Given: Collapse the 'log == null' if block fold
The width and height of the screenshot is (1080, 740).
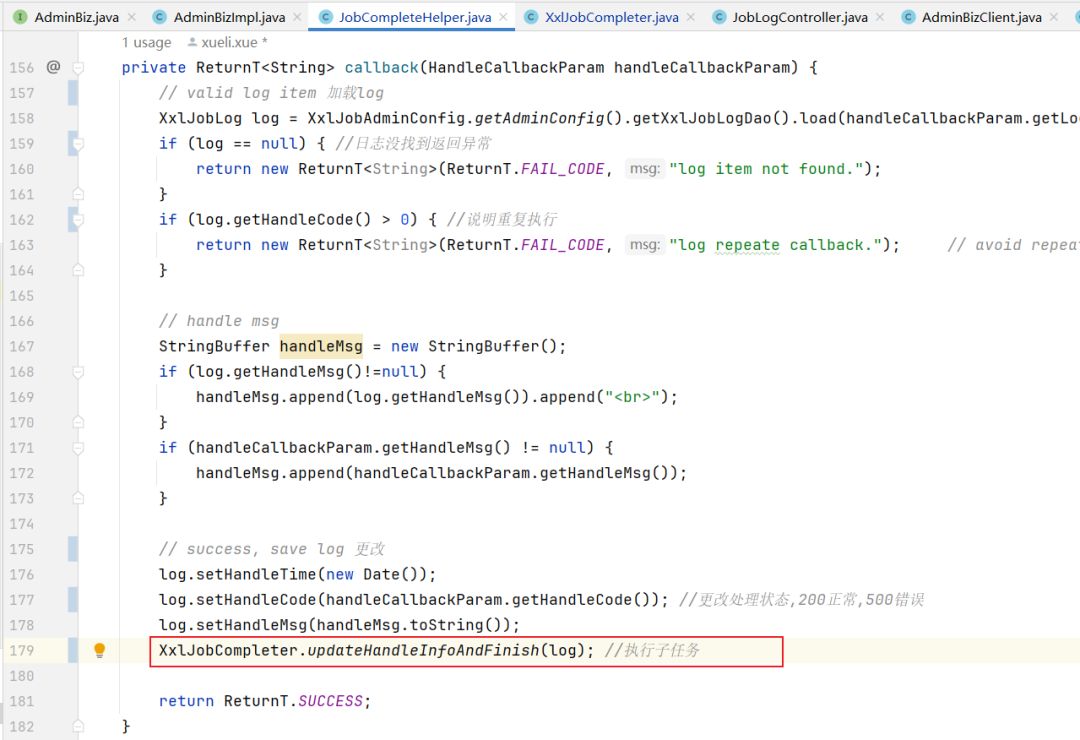Looking at the screenshot, I should (79, 144).
